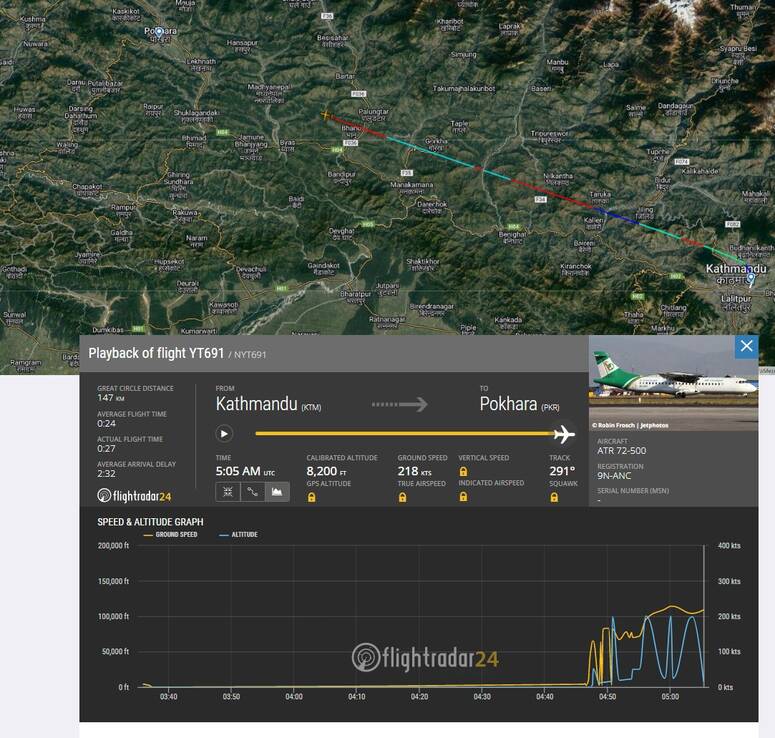Click aircraft type ATR 72-500
Screen dimensions: 775x738
click(x=621, y=450)
